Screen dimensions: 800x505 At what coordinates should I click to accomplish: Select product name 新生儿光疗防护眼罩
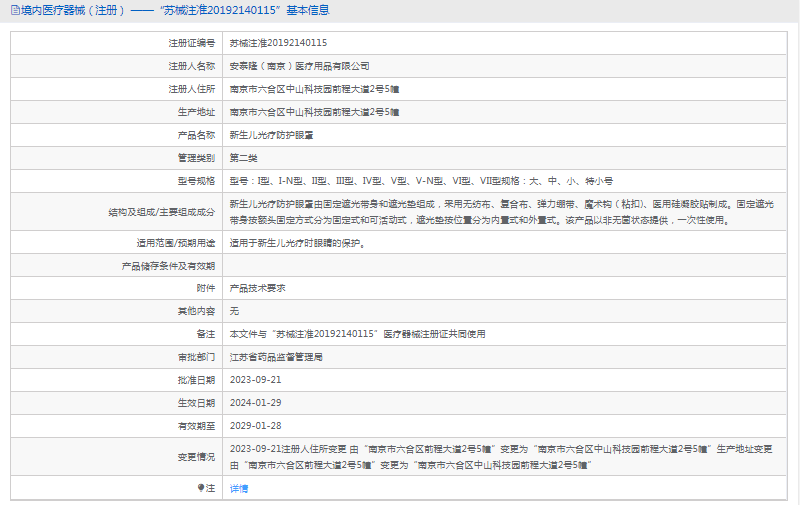coord(271,135)
